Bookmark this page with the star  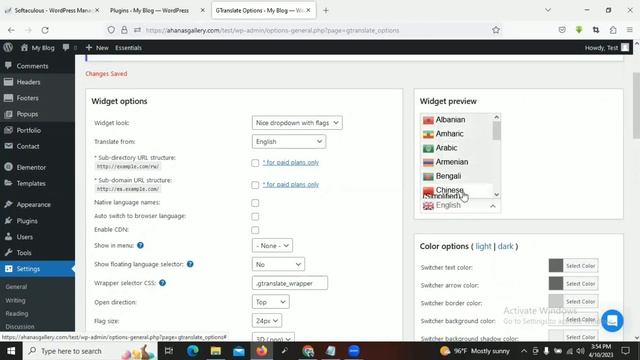(496, 30)
